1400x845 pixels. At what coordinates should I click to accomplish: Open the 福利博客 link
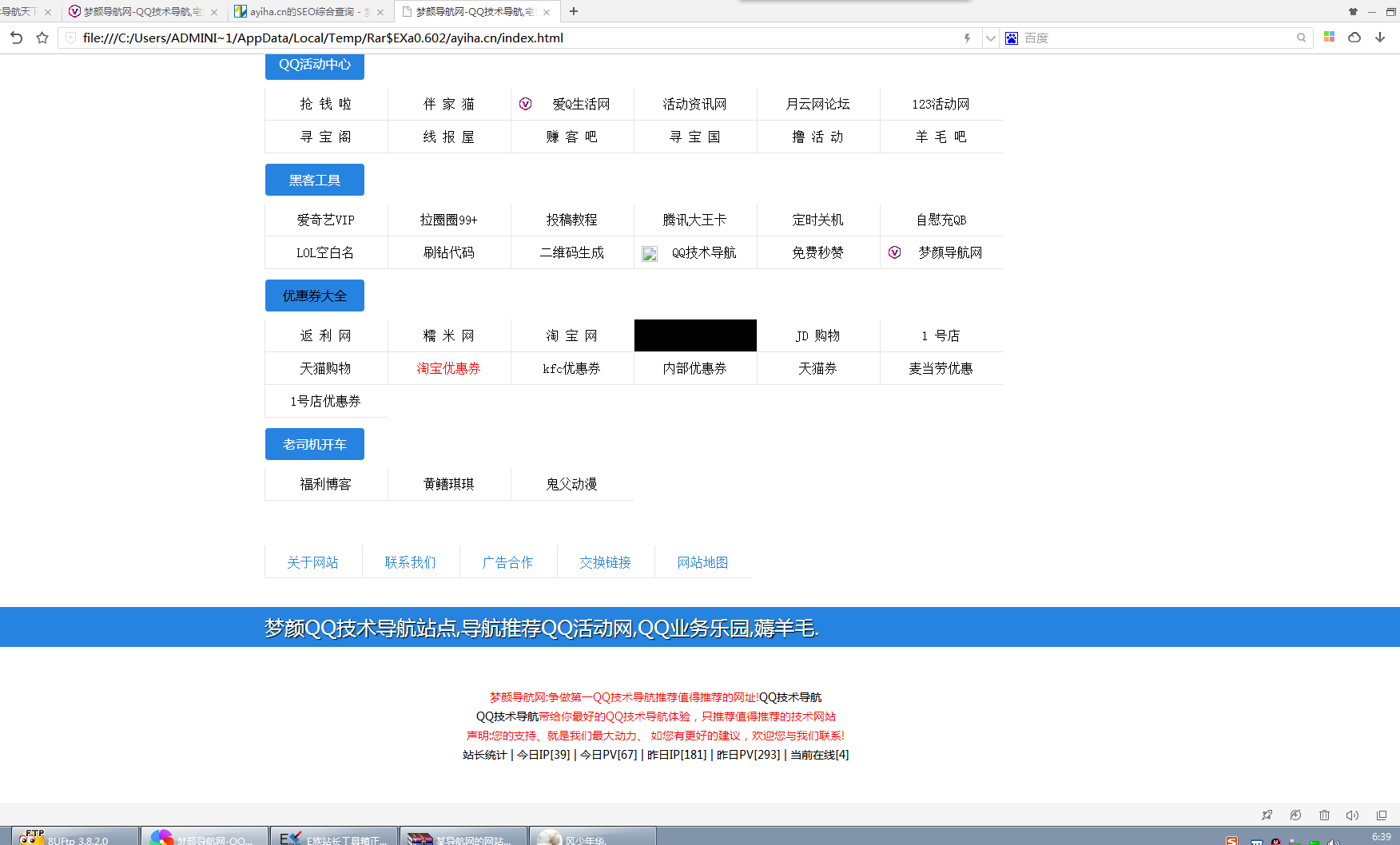[326, 484]
